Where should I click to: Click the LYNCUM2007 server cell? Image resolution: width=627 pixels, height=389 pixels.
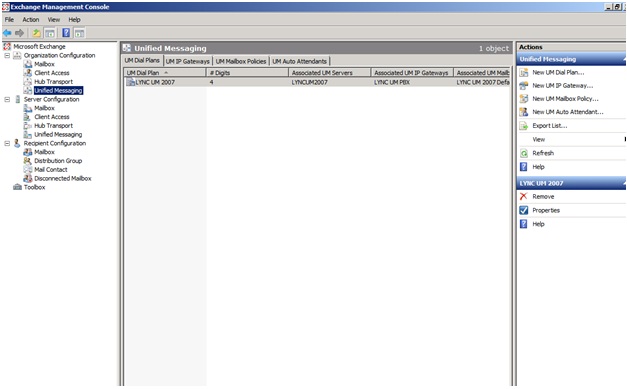click(310, 82)
